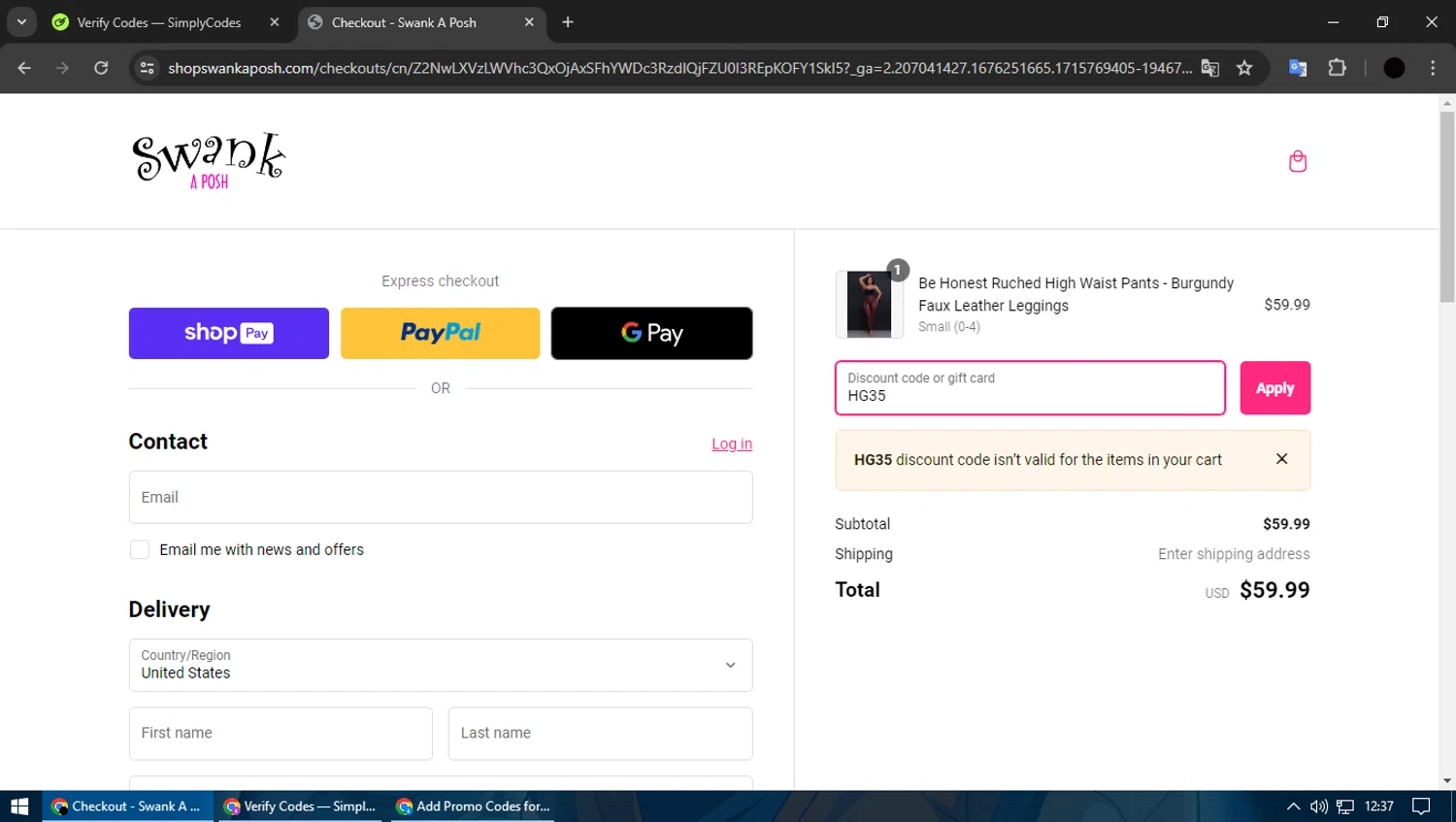This screenshot has width=1456, height=822.
Task: Open the Chrome three-dot menu
Action: coord(1433,68)
